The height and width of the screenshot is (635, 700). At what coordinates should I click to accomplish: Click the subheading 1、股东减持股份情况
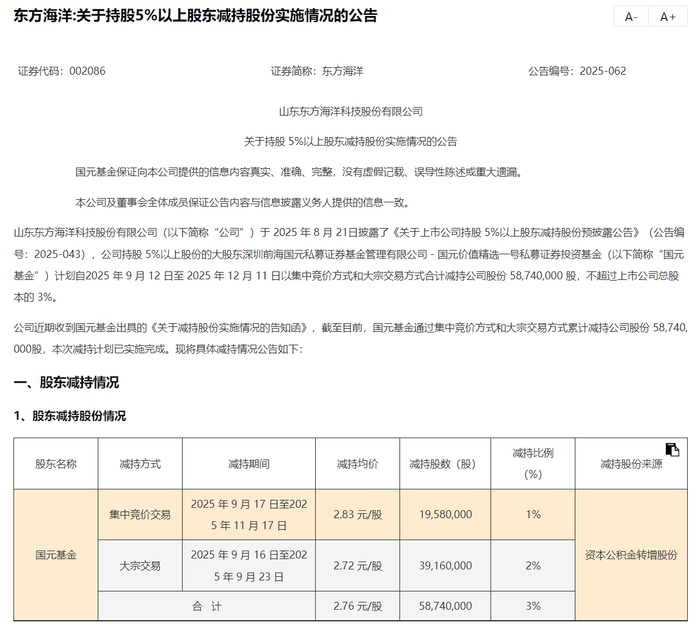(x=70, y=416)
